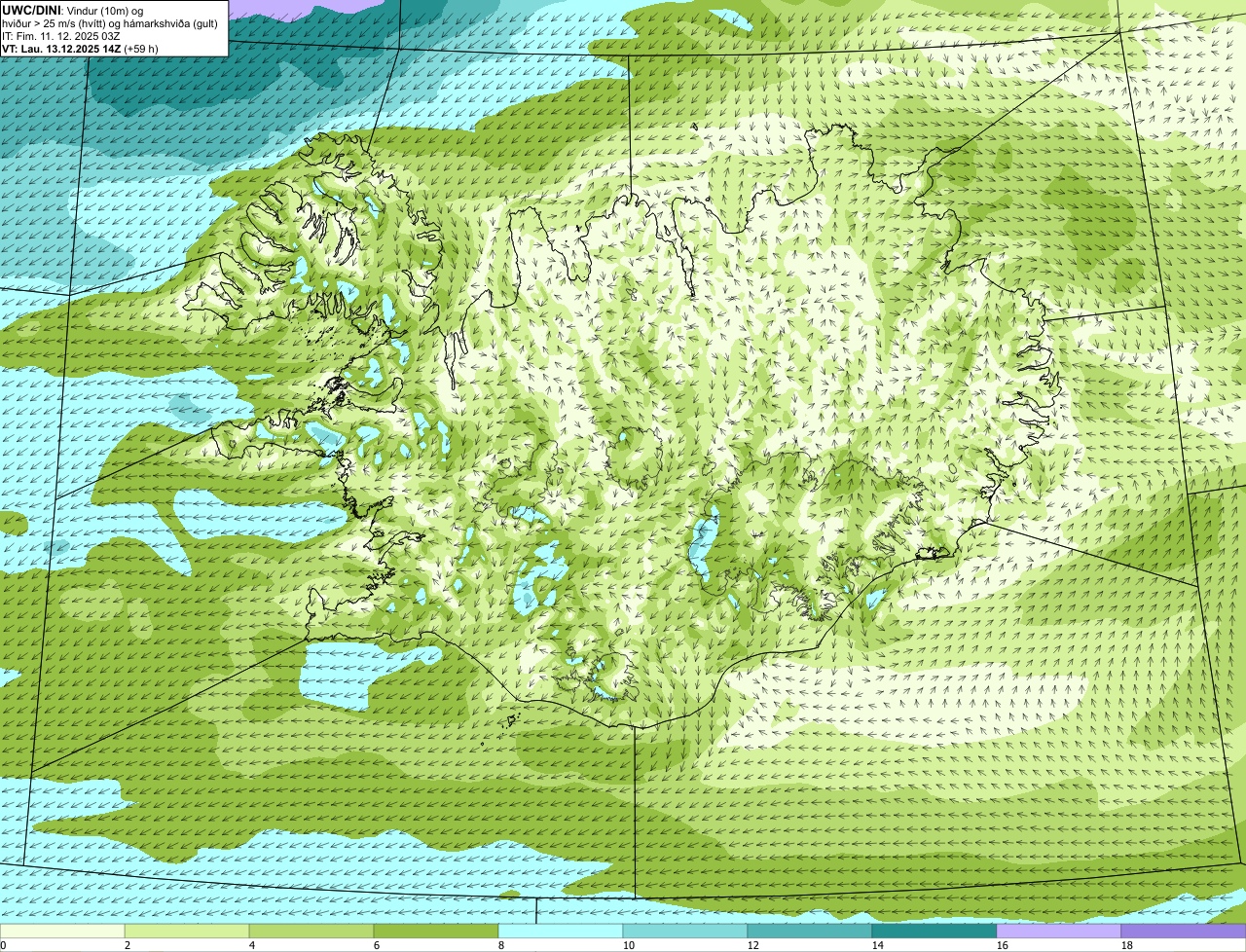
Task: Click the "IT: Fim. 11. 12. 2025 03Z" line
Action: [61, 37]
